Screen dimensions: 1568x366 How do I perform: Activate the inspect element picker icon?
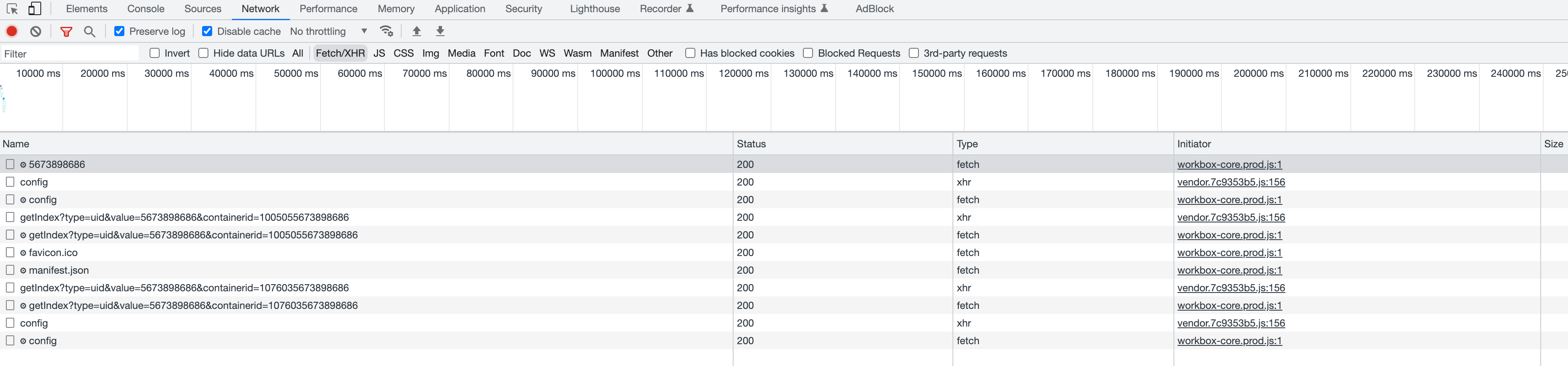click(x=12, y=9)
